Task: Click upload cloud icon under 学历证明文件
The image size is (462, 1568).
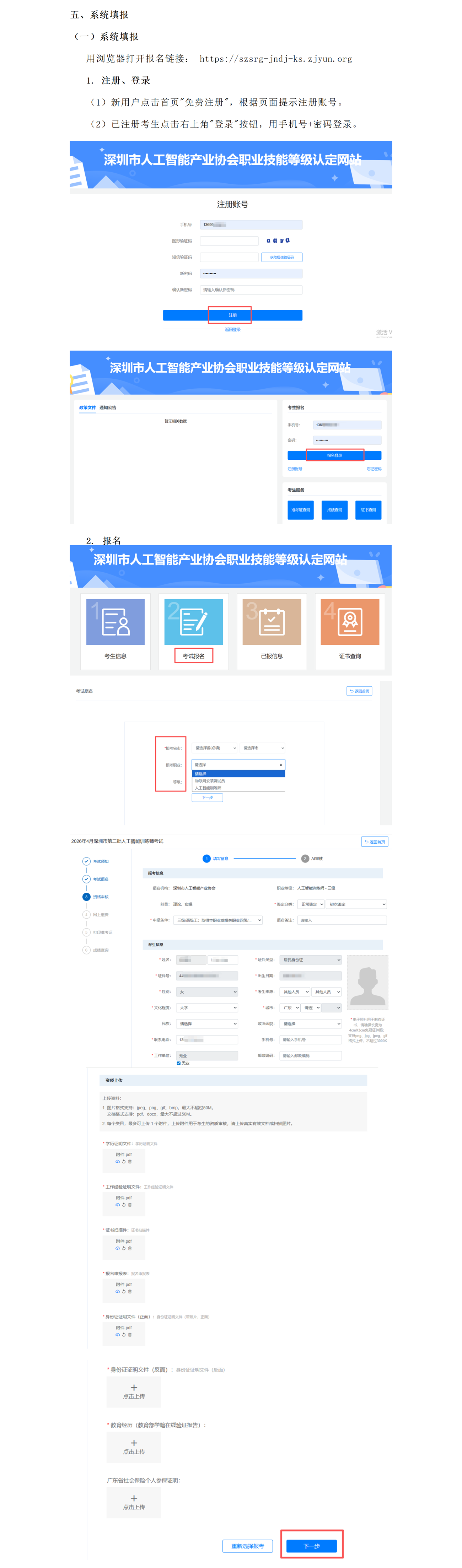Action: pyautogui.click(x=118, y=1161)
